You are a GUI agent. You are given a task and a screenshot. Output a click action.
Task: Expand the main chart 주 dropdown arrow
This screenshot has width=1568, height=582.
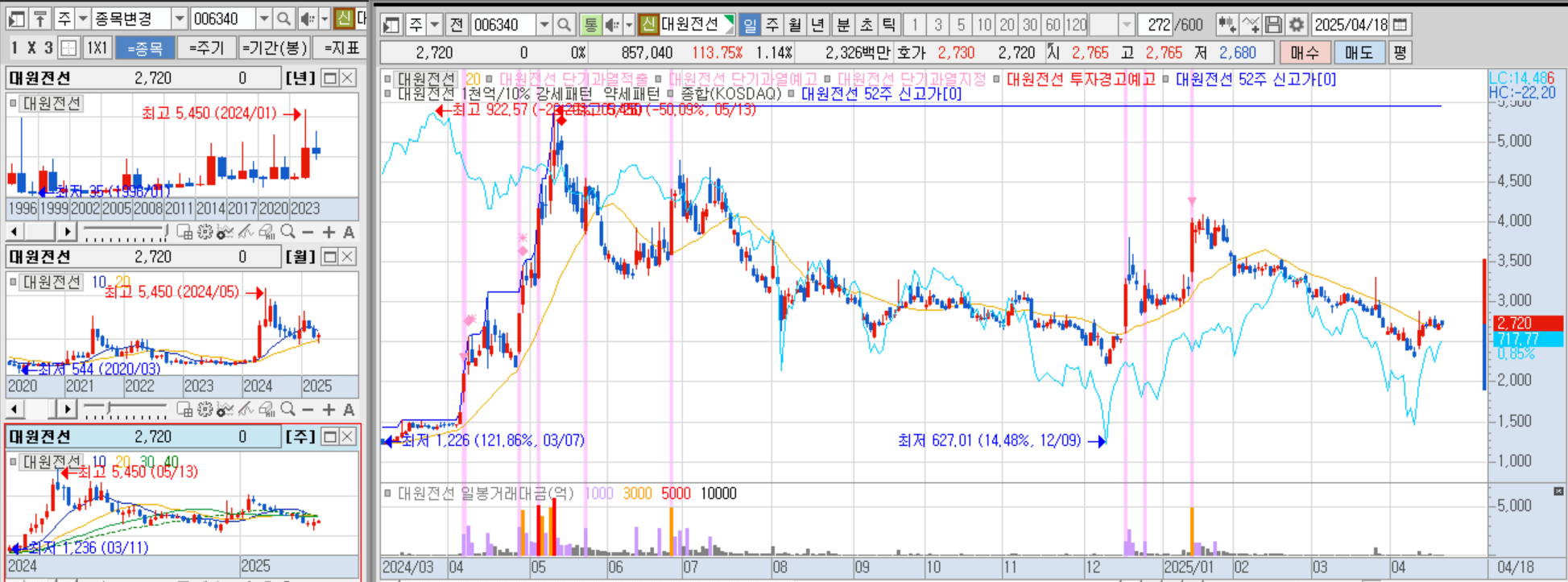pyautogui.click(x=434, y=25)
